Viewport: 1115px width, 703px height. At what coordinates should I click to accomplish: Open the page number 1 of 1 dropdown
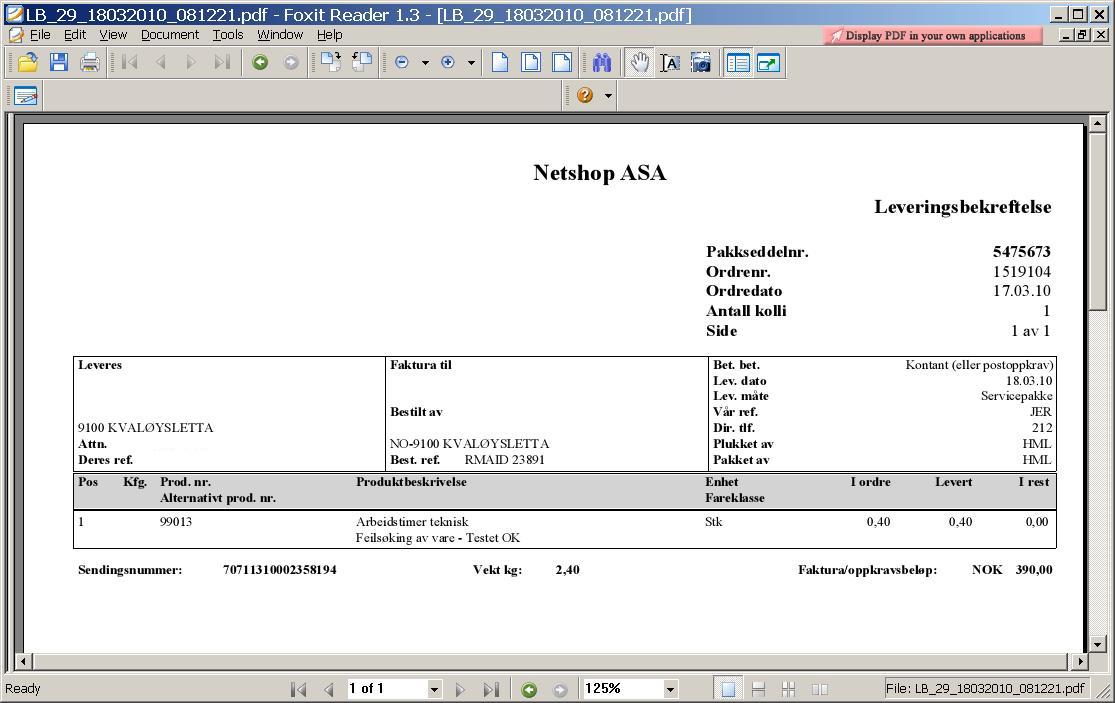coord(434,689)
